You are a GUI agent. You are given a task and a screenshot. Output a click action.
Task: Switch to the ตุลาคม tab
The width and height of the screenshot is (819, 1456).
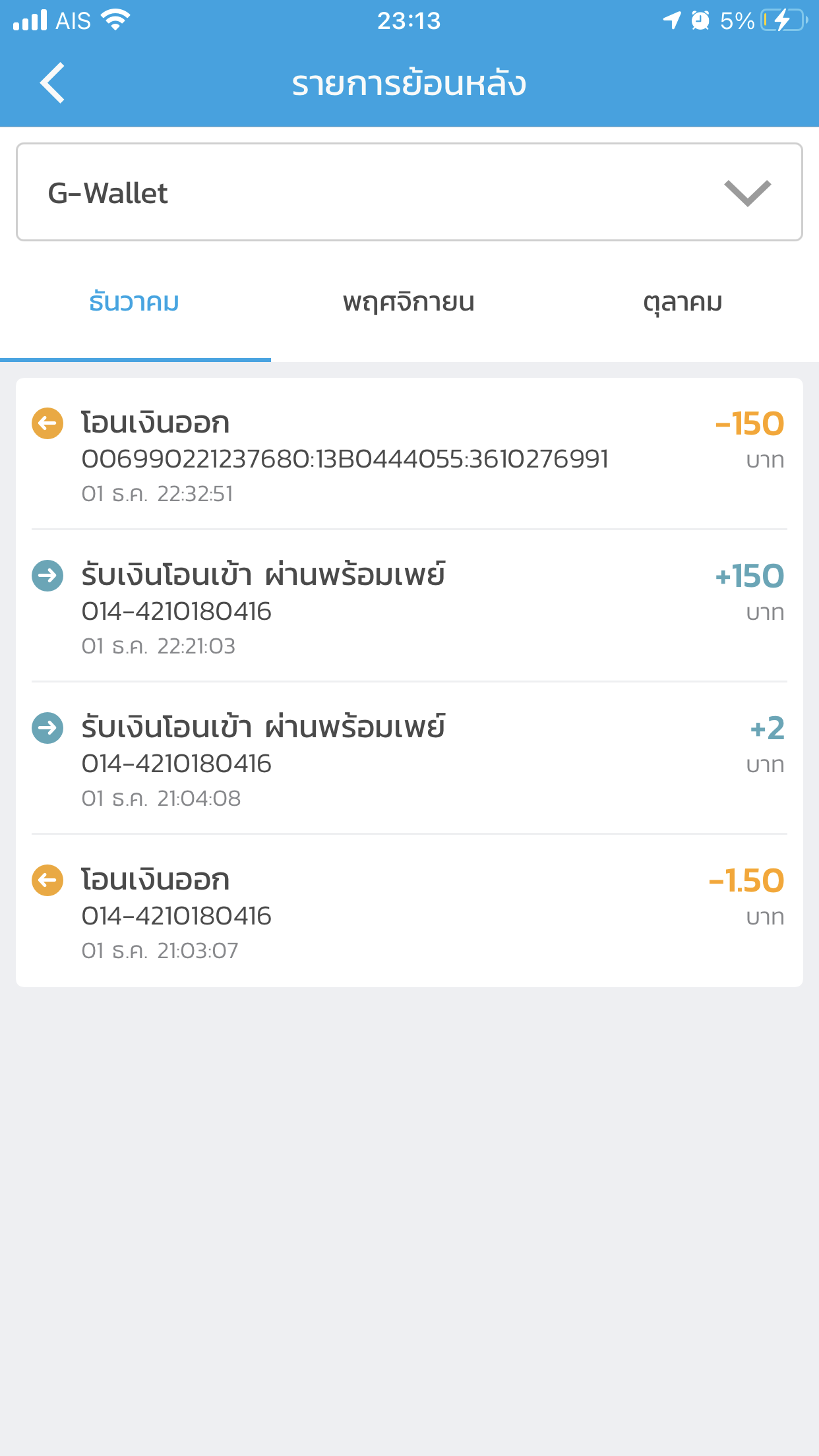coord(682,303)
